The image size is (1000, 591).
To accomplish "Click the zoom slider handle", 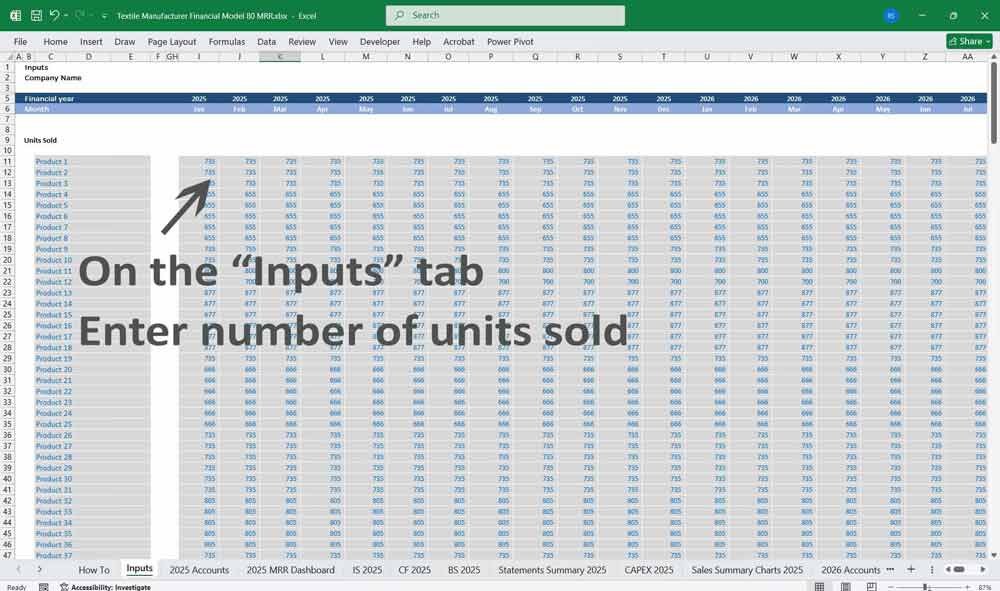I will point(925,587).
